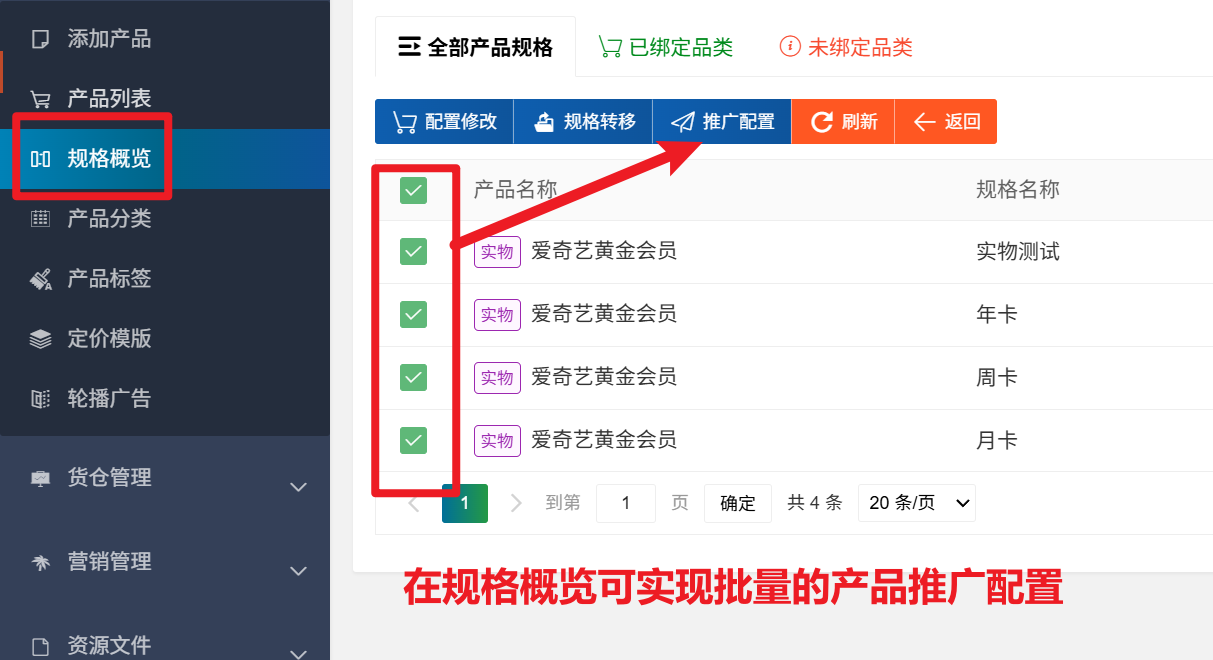Screen dimensions: 1213x660
Task: Open the 20 条/页 page size dropdown
Action: [916, 503]
